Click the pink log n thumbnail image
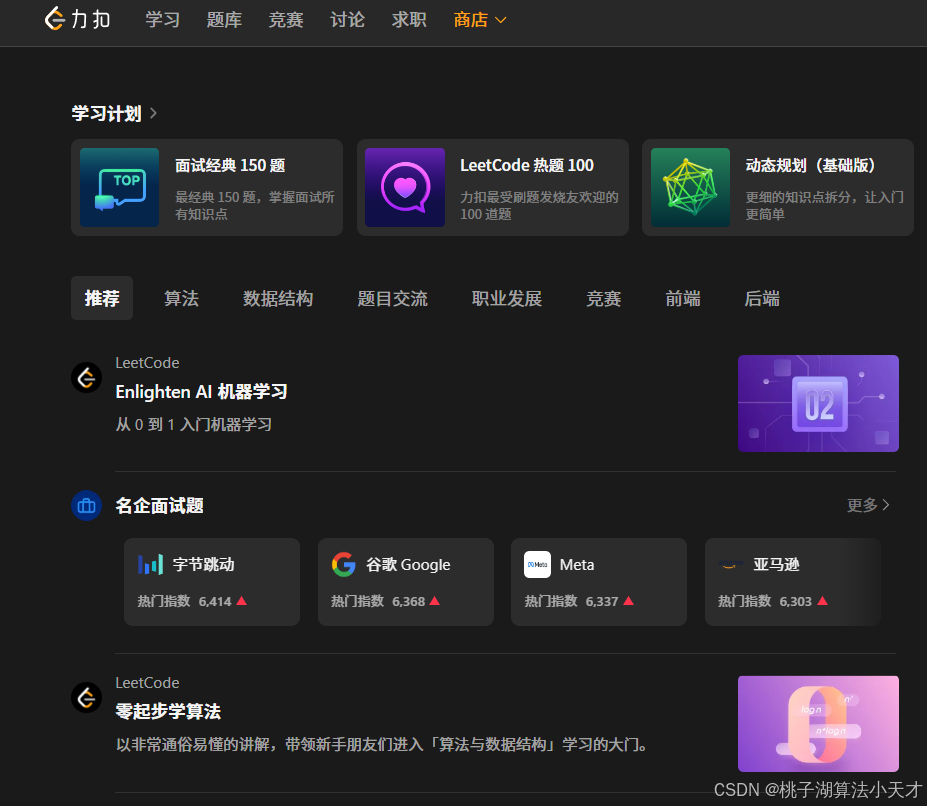The height and width of the screenshot is (806, 927). 818,724
